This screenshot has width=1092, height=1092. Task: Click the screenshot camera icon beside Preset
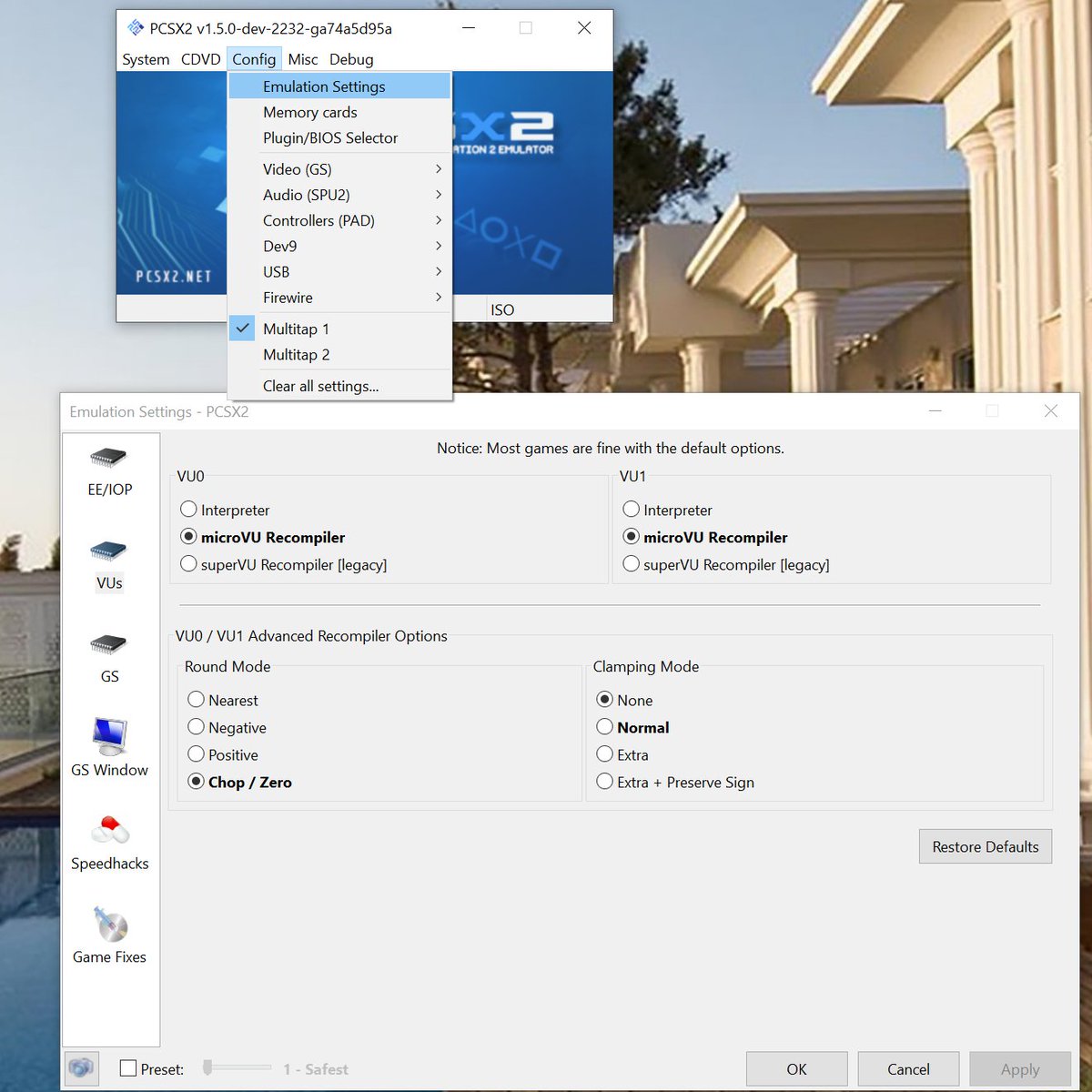pos(82,1068)
